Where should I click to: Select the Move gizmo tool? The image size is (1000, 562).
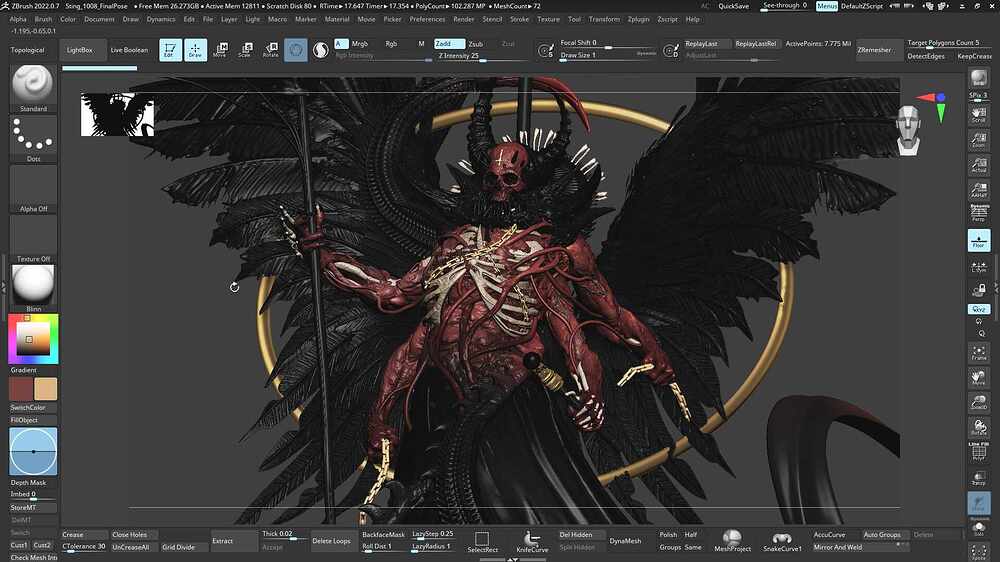click(x=220, y=50)
